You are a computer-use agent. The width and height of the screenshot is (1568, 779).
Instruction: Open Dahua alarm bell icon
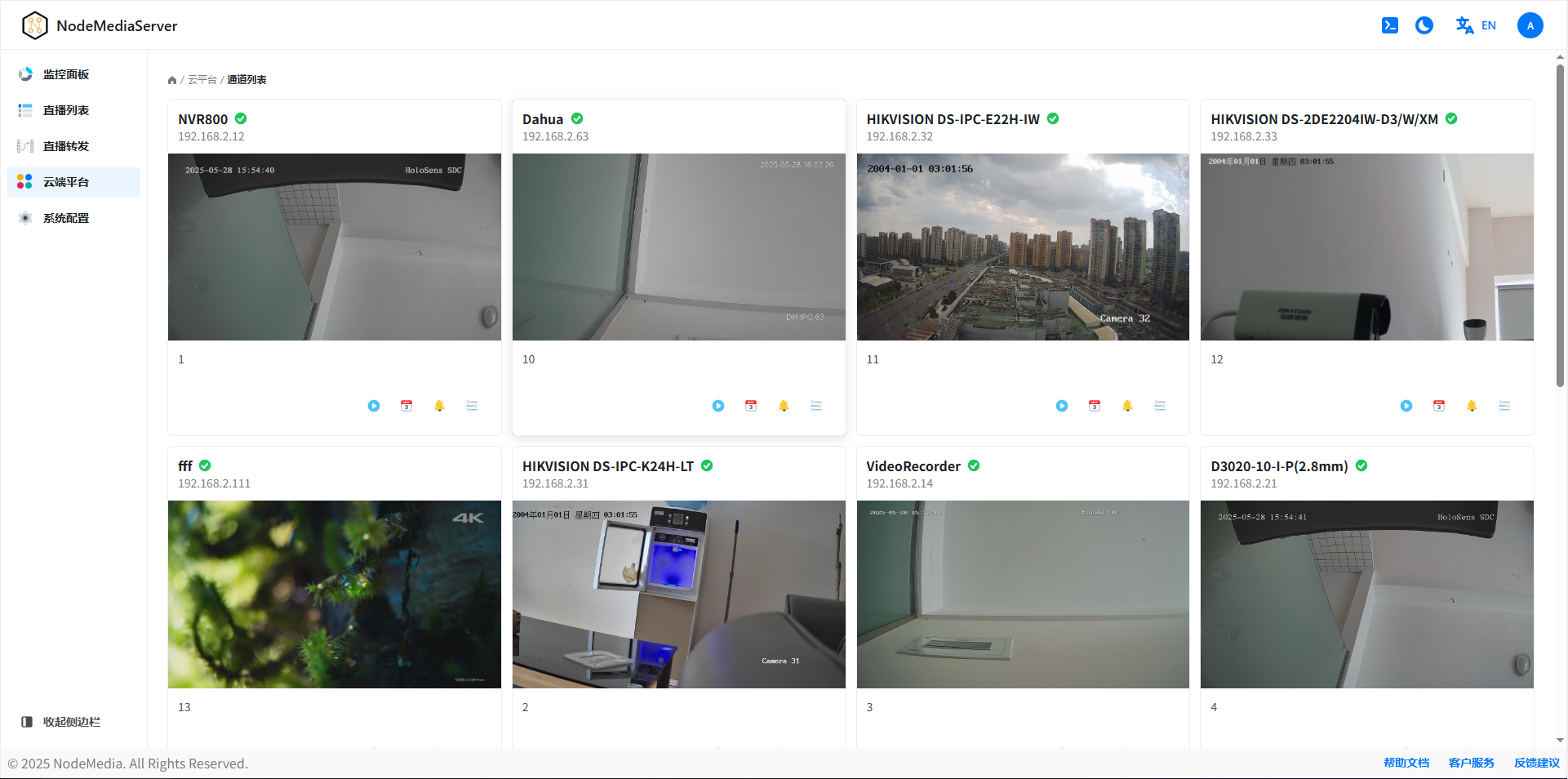point(784,406)
